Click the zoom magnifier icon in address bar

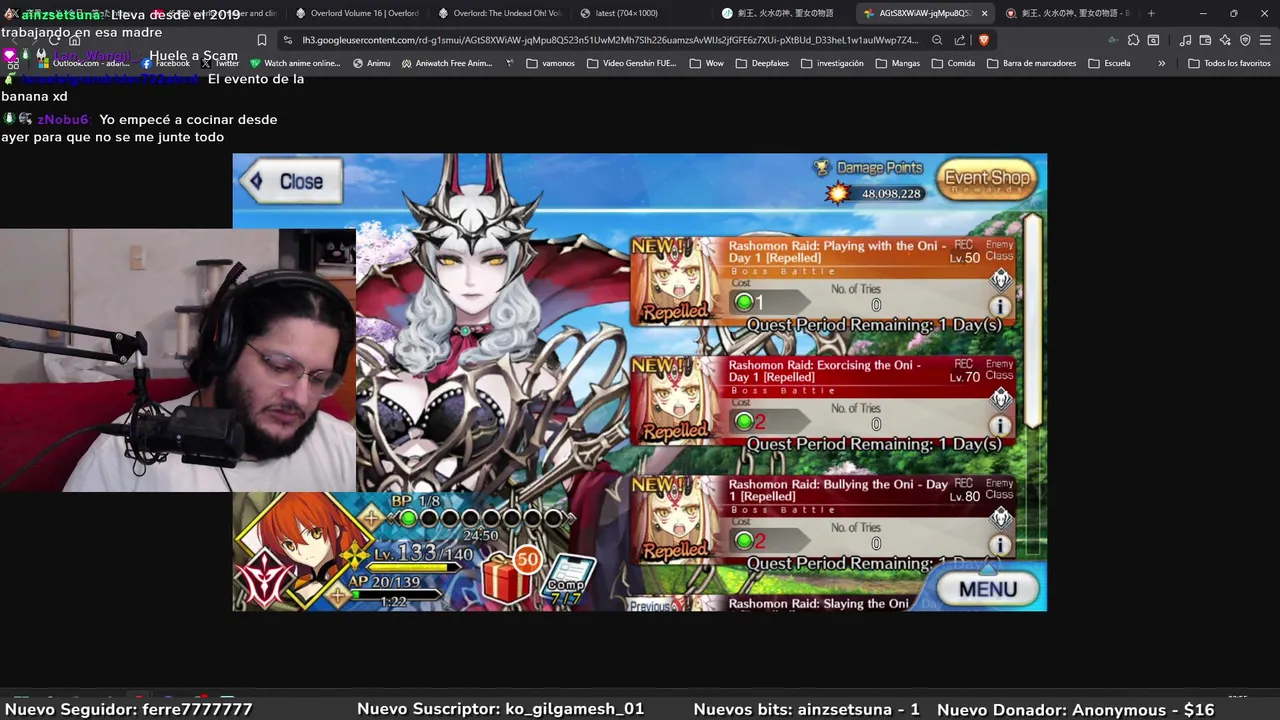point(937,40)
